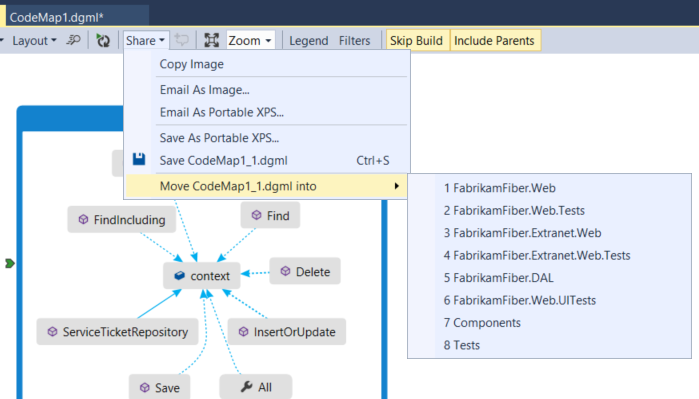Select the Delete node label
699x399 pixels.
click(x=313, y=271)
